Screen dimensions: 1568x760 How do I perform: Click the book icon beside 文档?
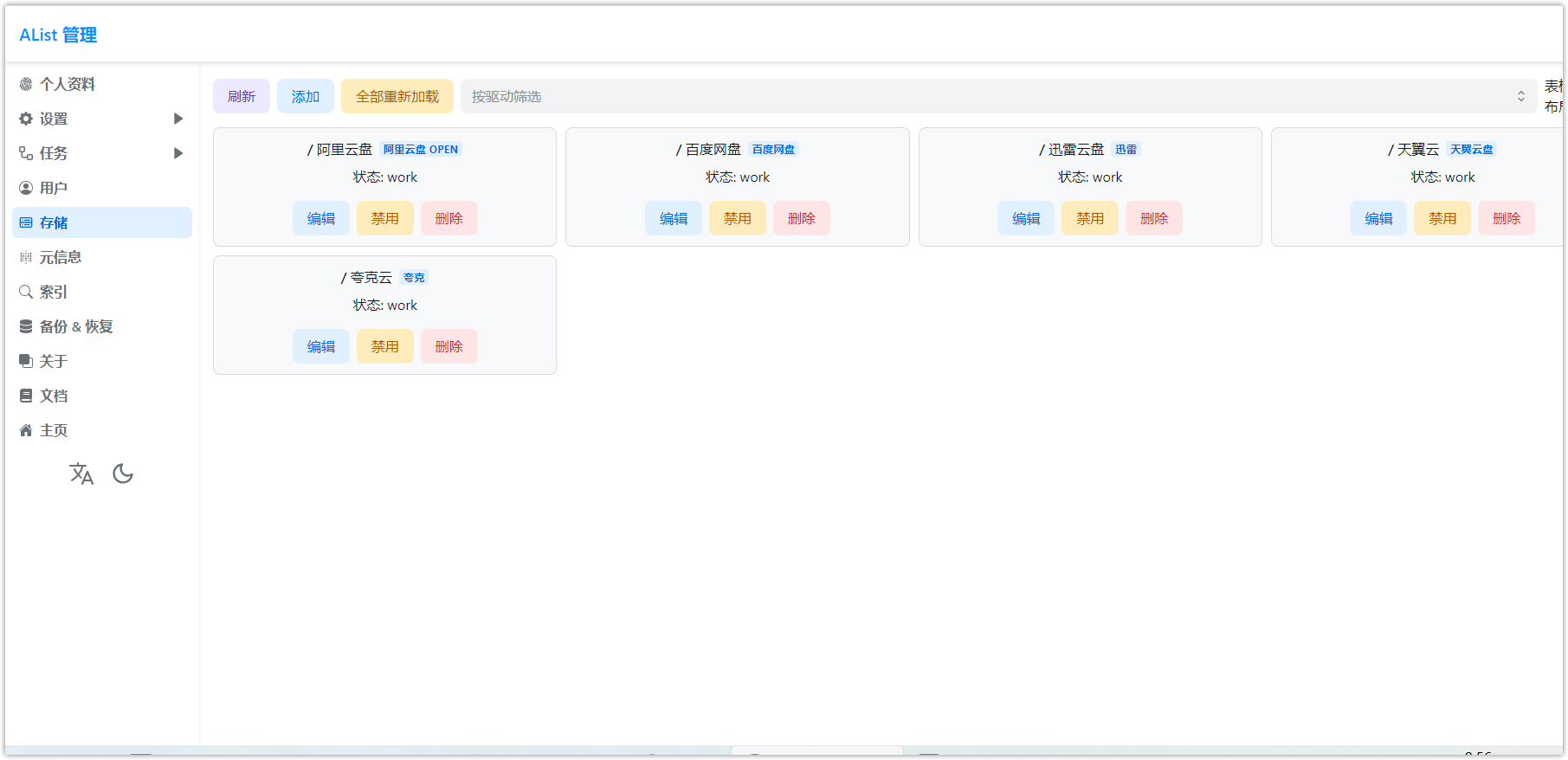(x=26, y=396)
